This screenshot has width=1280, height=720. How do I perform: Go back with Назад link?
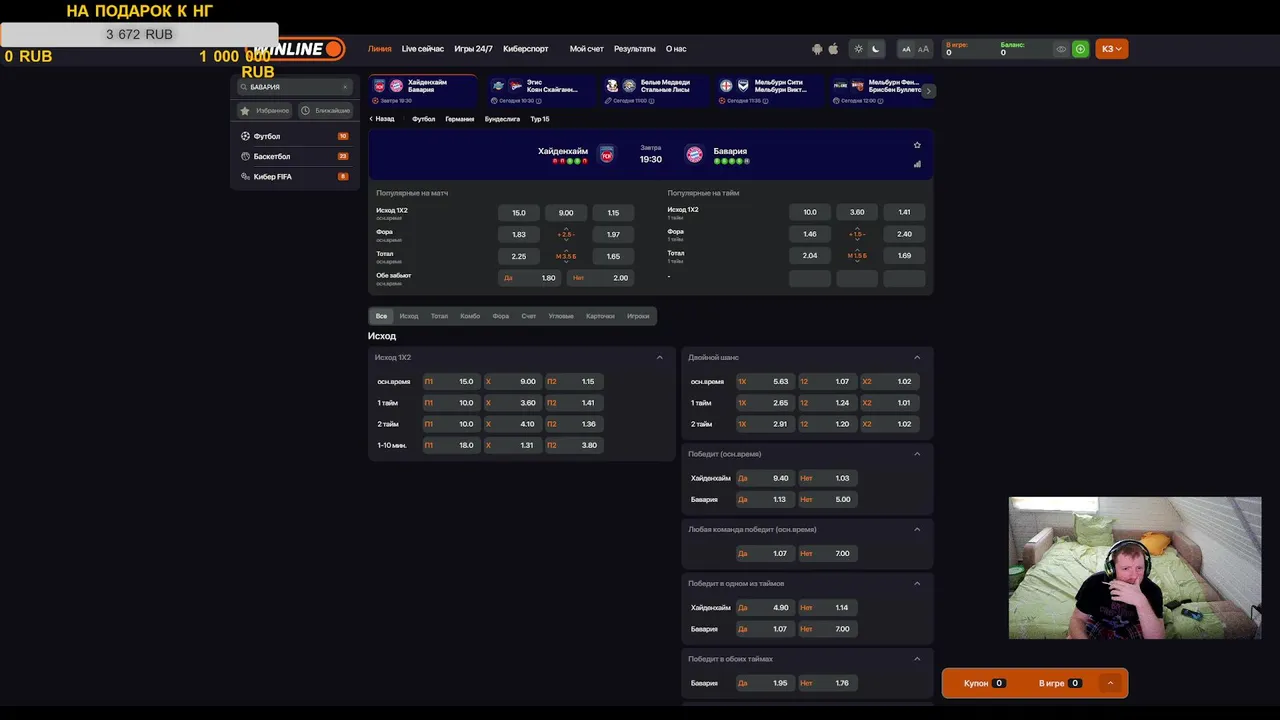click(382, 119)
